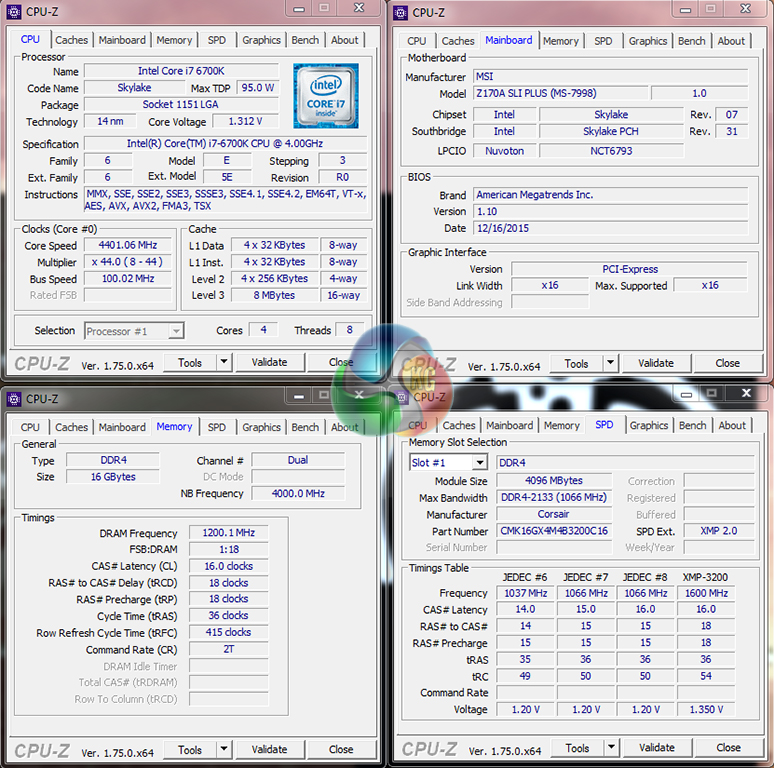Click Validate button in CPU window
774x768 pixels.
(270, 362)
